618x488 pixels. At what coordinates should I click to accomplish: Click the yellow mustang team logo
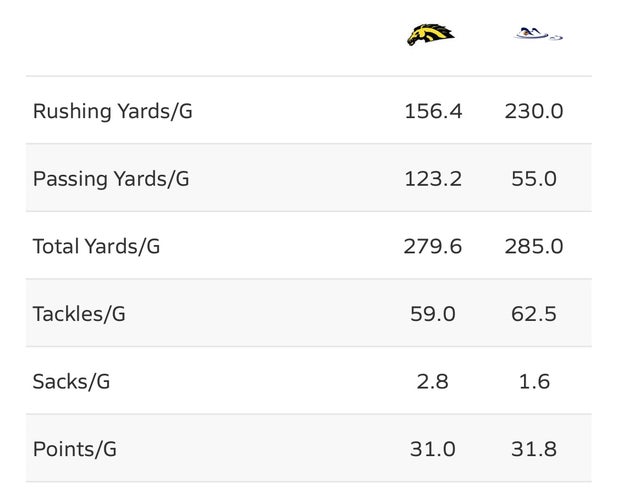pos(431,35)
